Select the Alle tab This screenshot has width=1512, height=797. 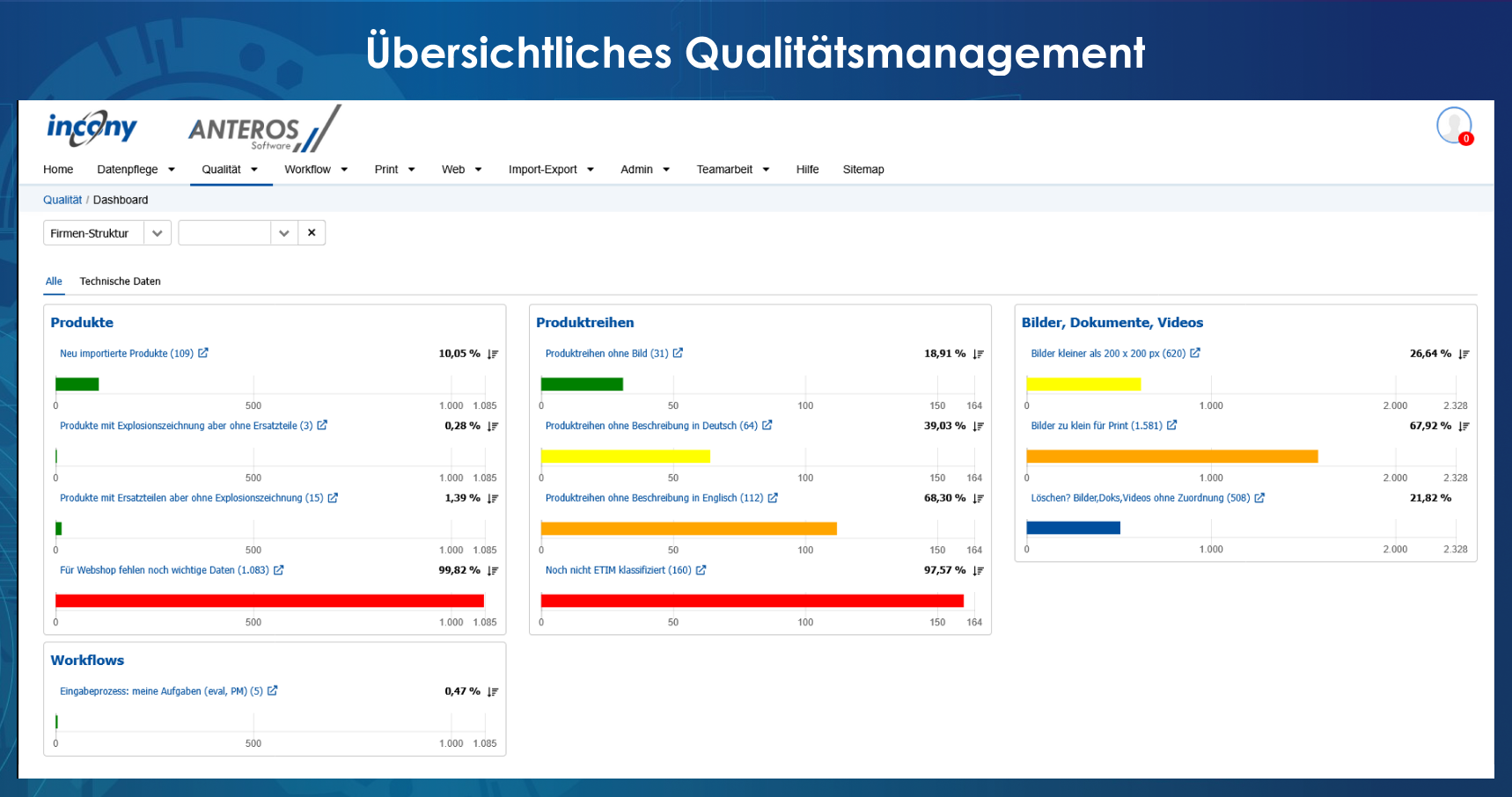click(x=54, y=282)
